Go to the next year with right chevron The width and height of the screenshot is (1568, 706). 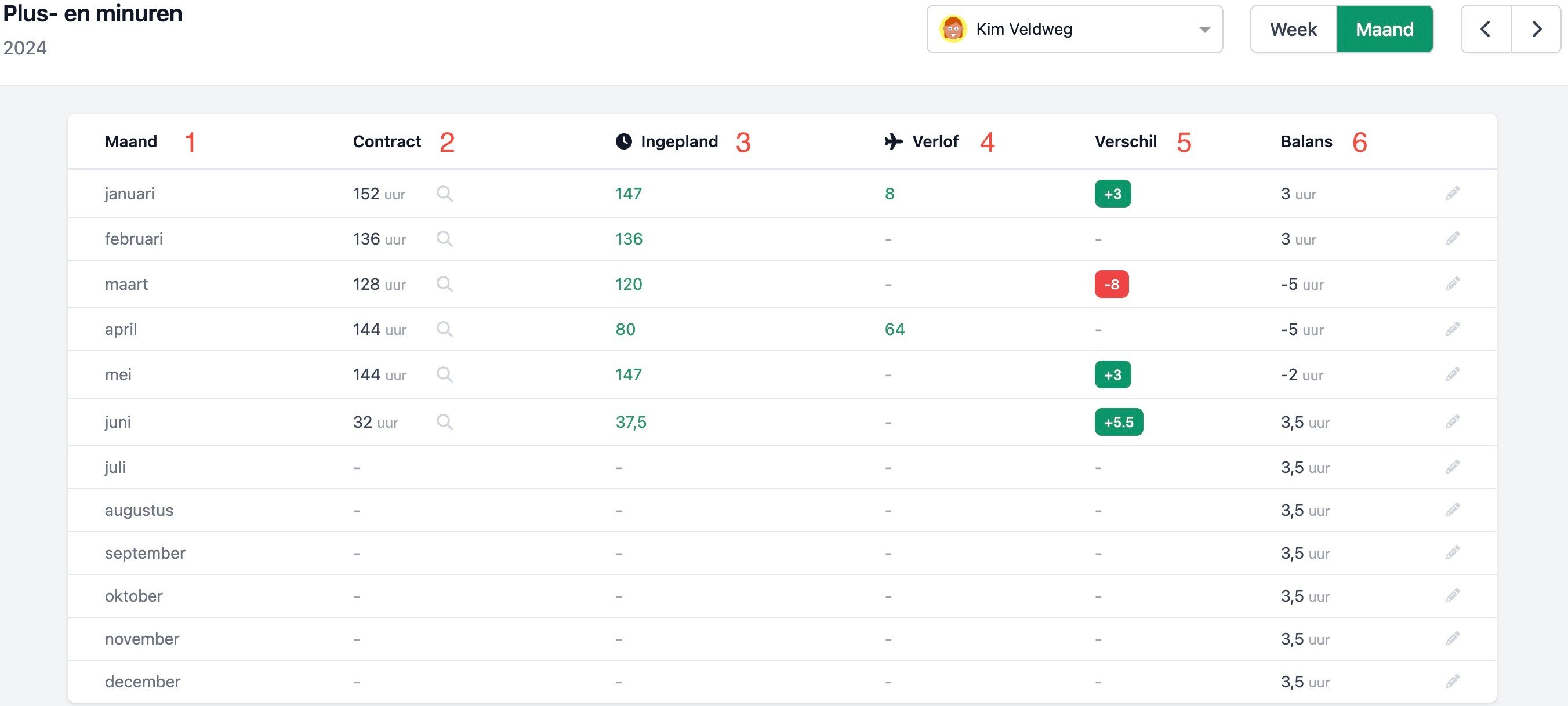(x=1536, y=29)
